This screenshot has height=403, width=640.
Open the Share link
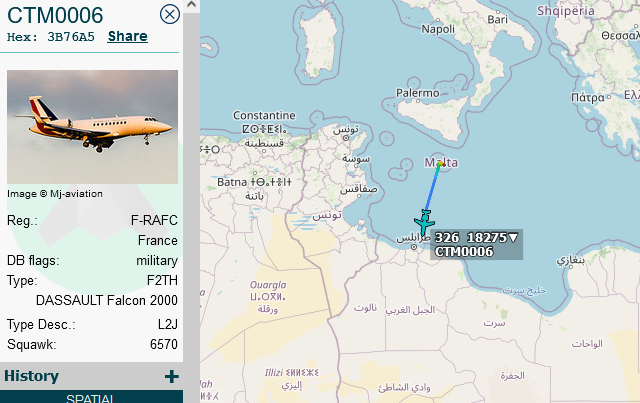coord(127,36)
